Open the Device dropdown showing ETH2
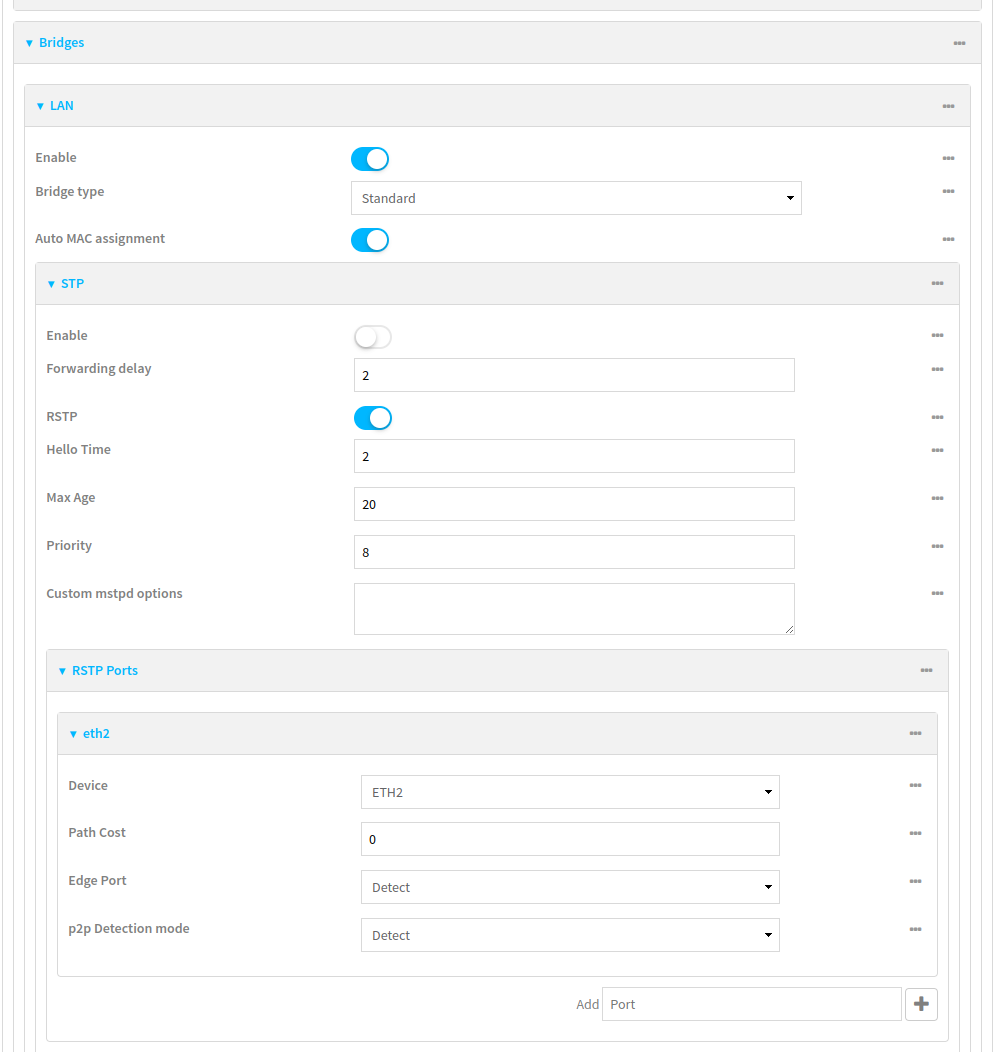 tap(569, 792)
